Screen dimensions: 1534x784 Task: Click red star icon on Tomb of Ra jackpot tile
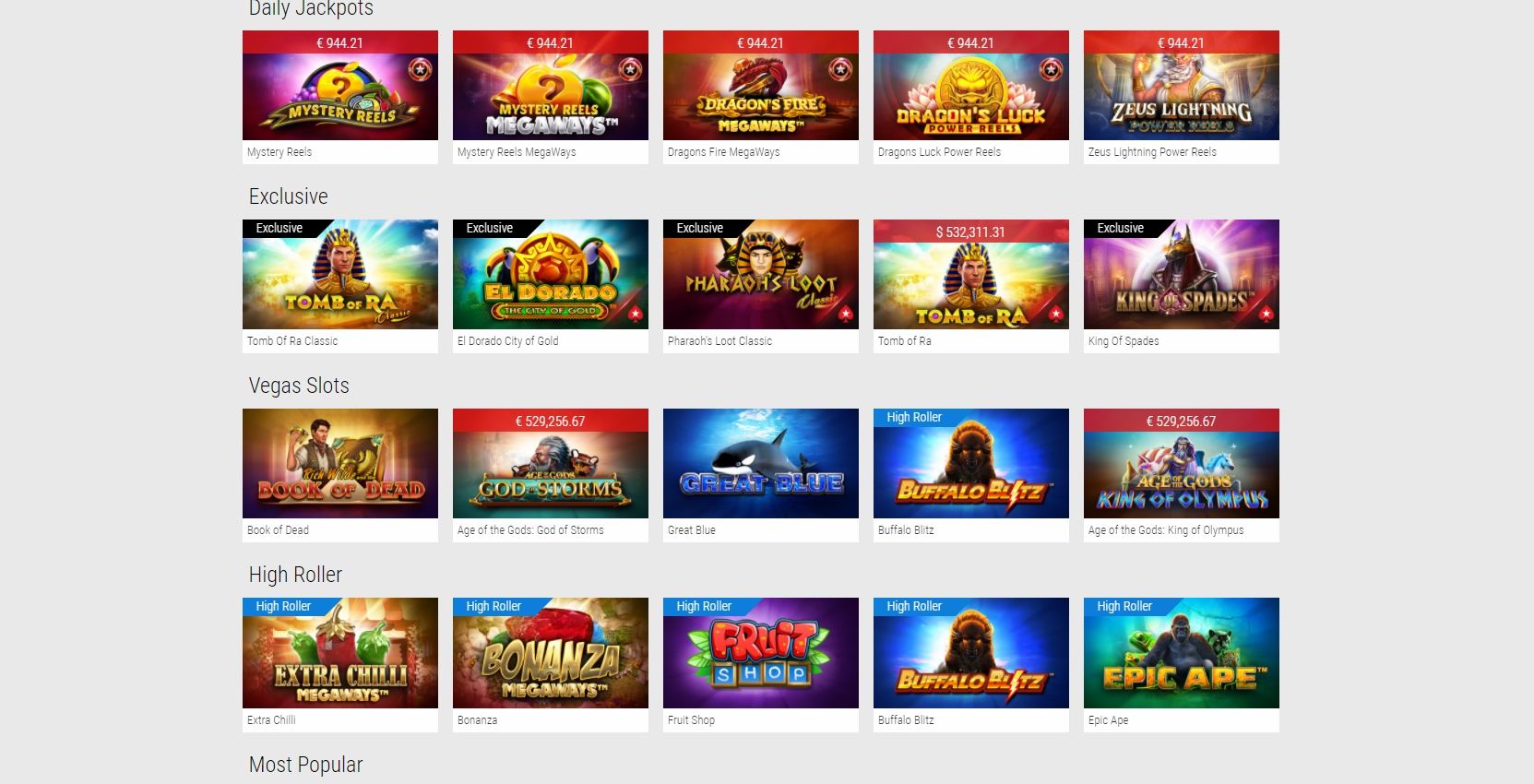pyautogui.click(x=1056, y=315)
